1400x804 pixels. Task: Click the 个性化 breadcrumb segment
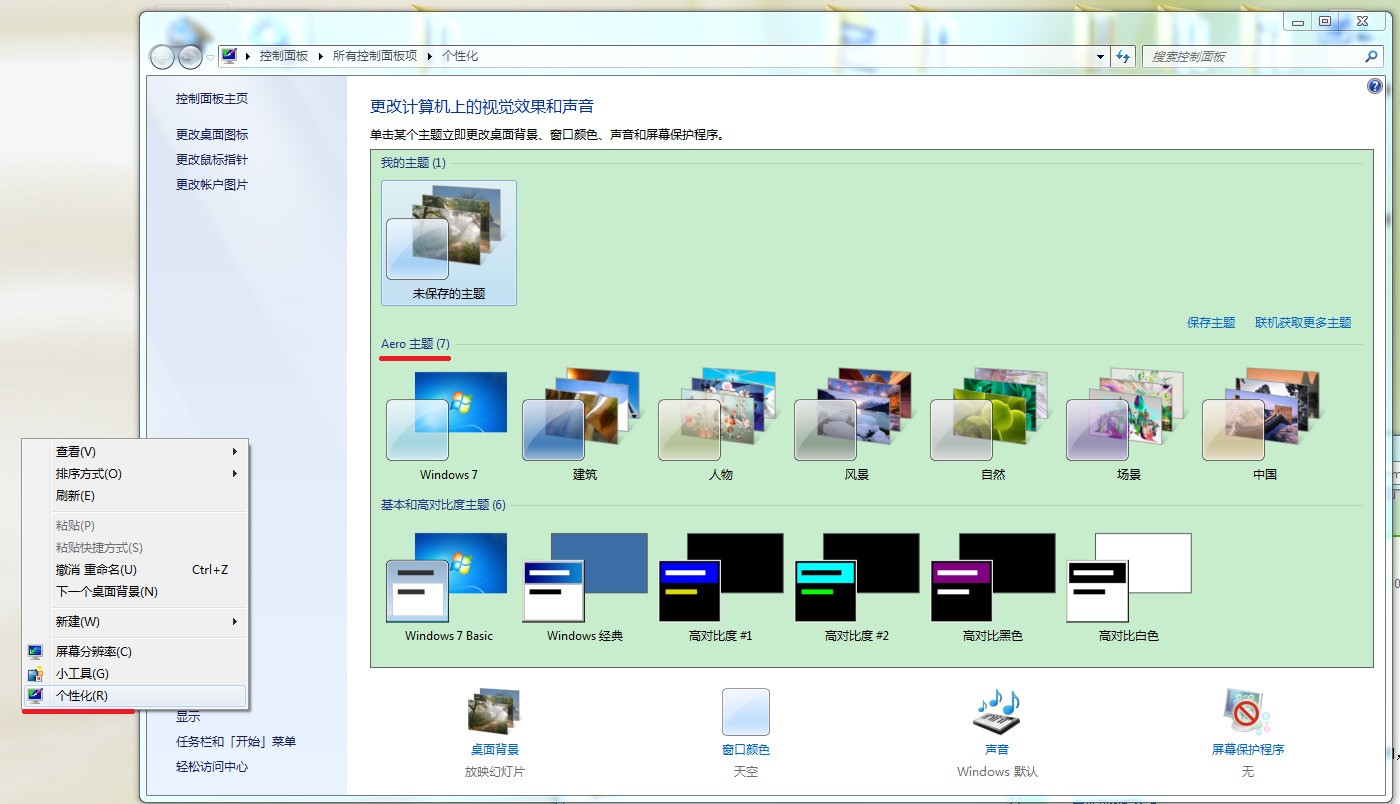point(460,57)
